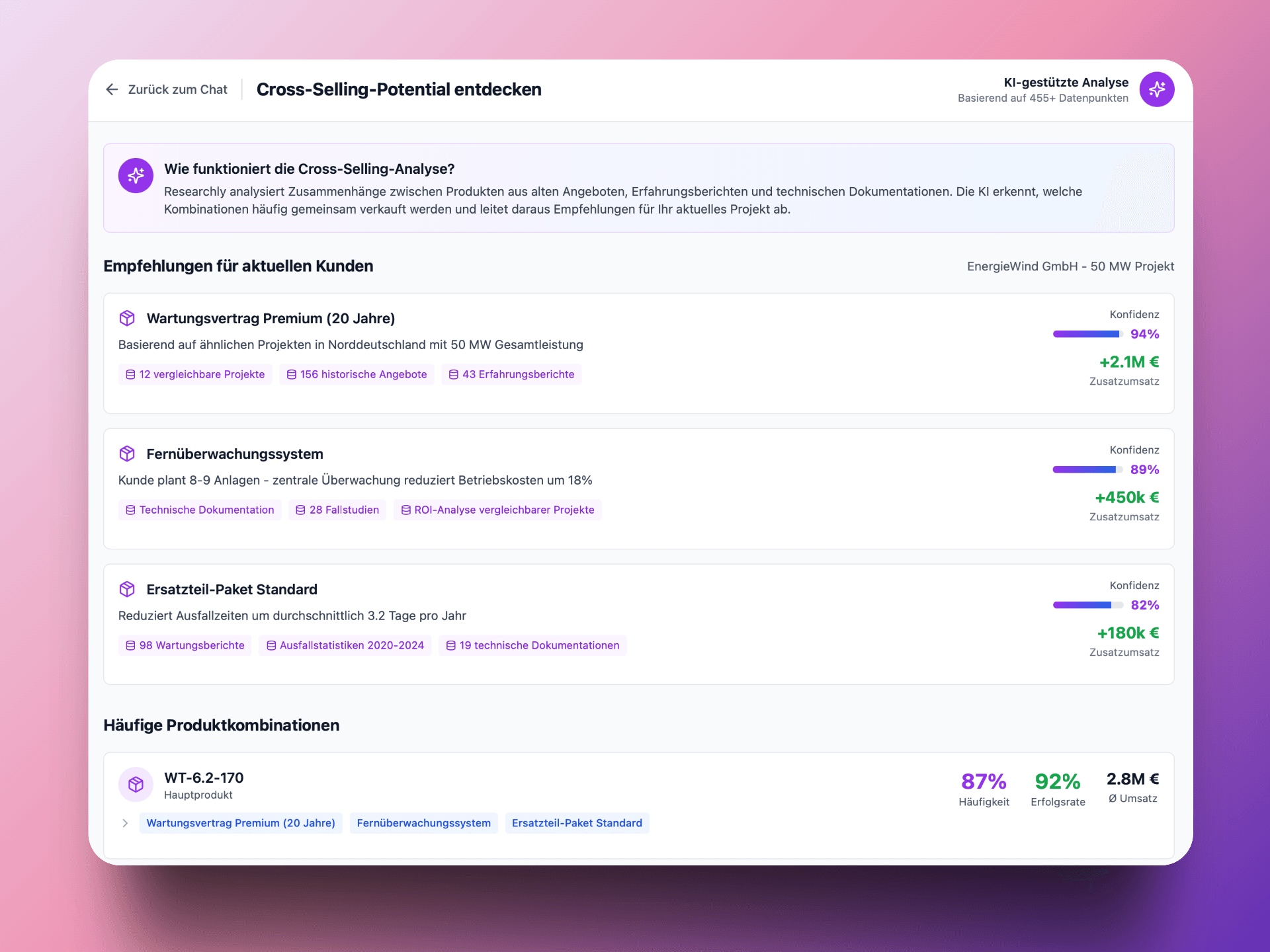Click ROI-Analyse vergleichbarer Projekte tag
Image resolution: width=1270 pixels, height=952 pixels.
point(497,510)
